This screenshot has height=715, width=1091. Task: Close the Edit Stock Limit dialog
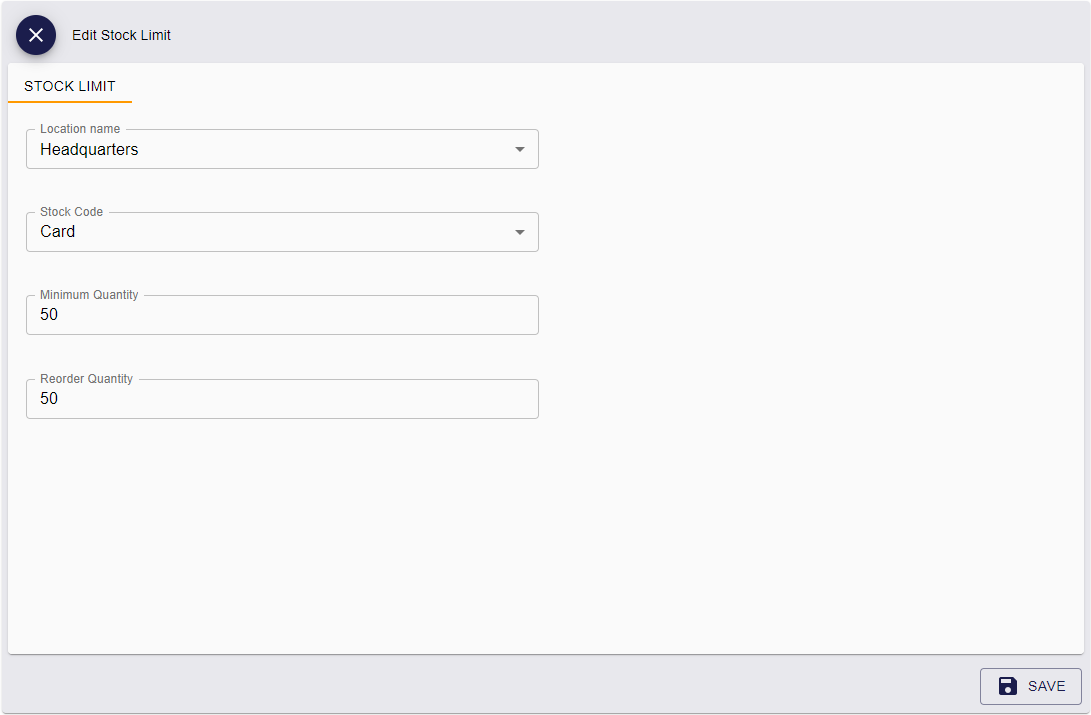tap(36, 35)
